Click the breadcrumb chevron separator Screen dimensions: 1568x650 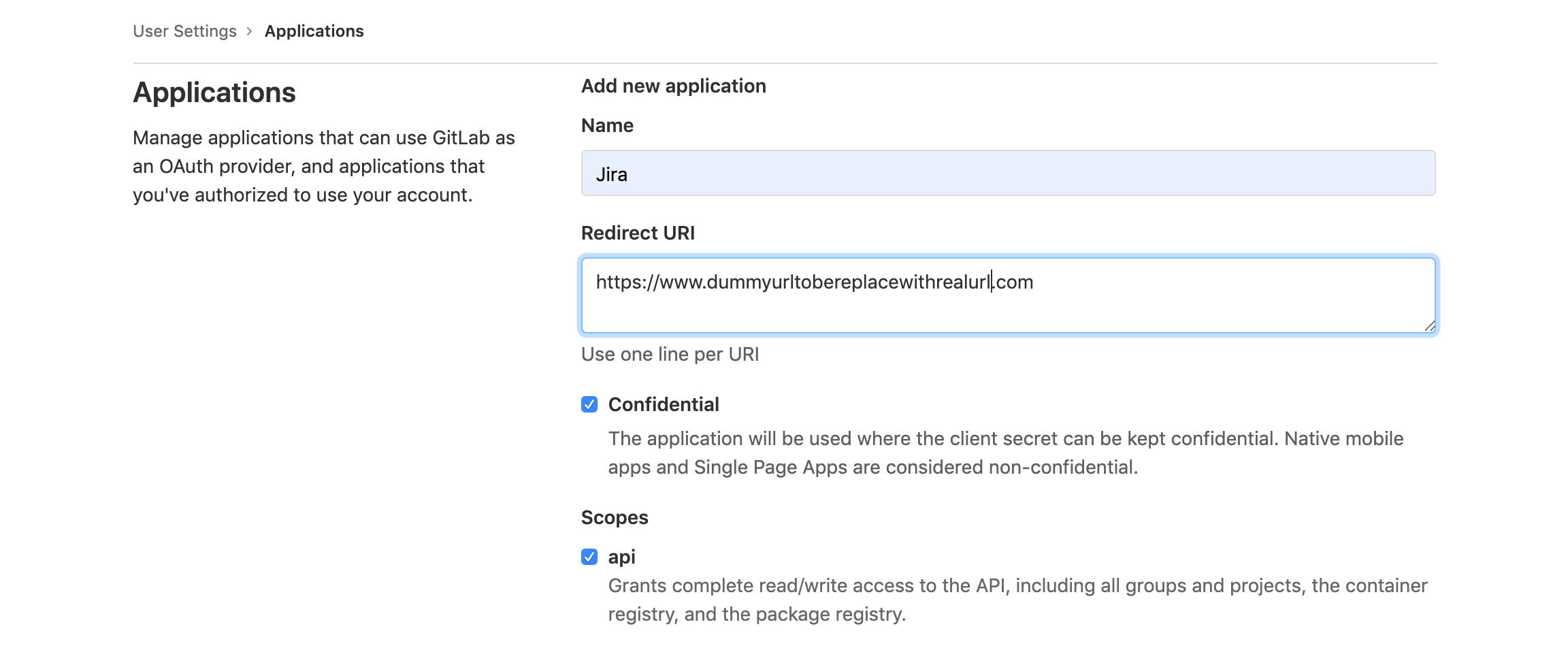tap(250, 31)
